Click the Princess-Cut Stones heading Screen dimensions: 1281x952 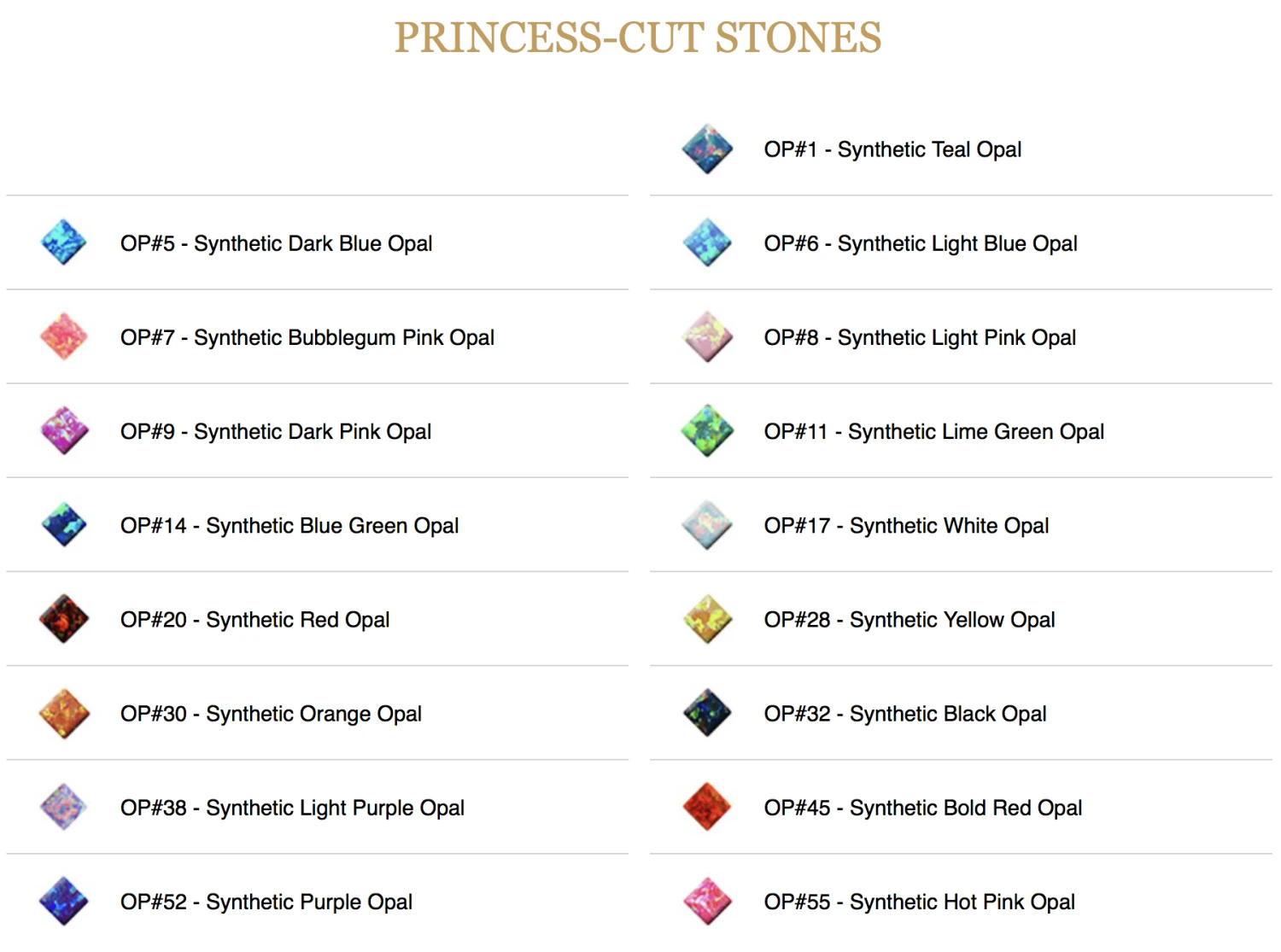pos(638,38)
